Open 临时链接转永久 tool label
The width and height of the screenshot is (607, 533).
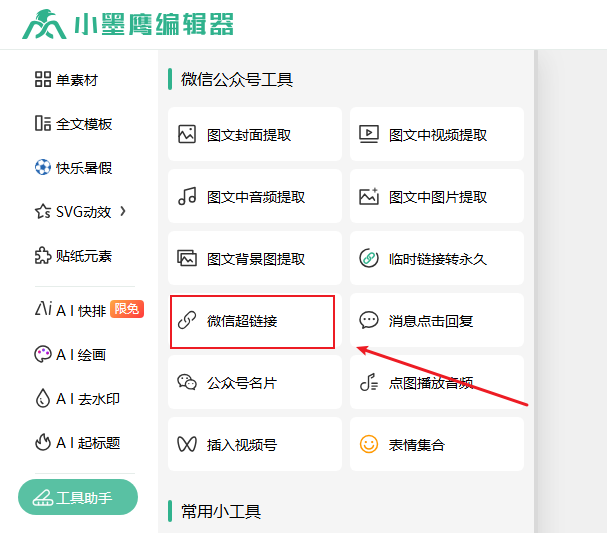pos(438,259)
